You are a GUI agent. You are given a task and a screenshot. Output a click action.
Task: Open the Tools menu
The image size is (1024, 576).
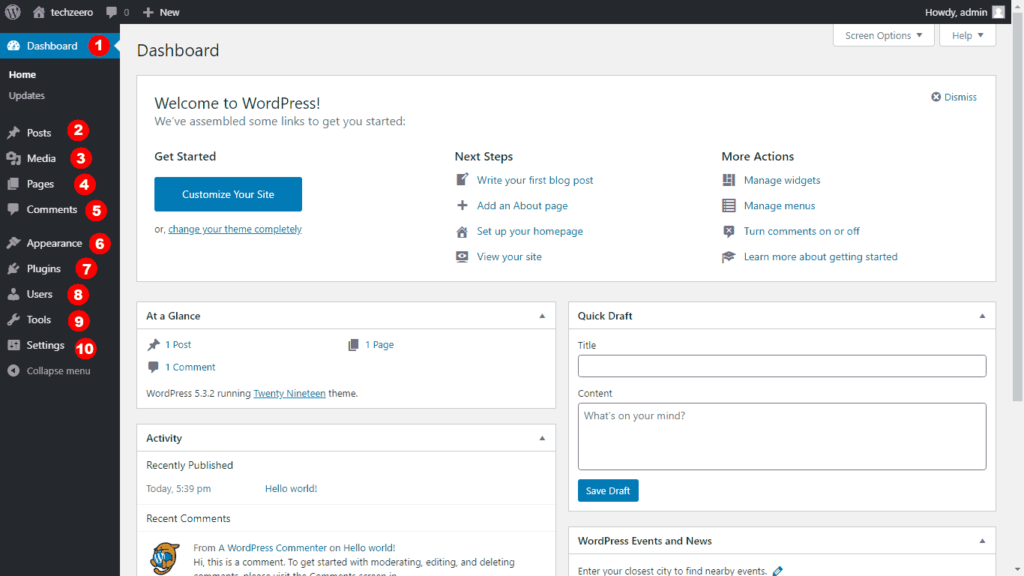click(x=39, y=319)
